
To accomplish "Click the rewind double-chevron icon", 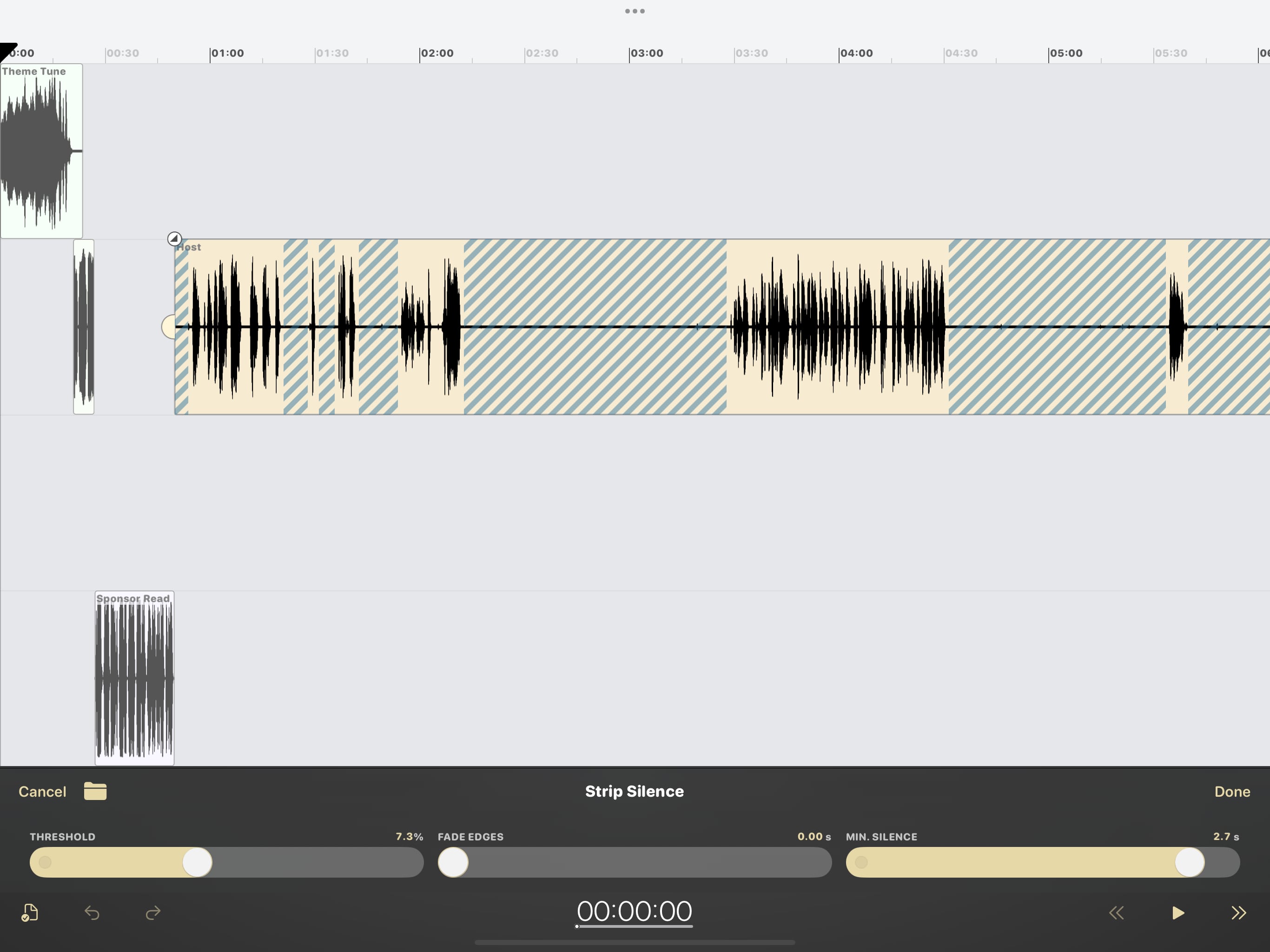I will click(x=1116, y=912).
